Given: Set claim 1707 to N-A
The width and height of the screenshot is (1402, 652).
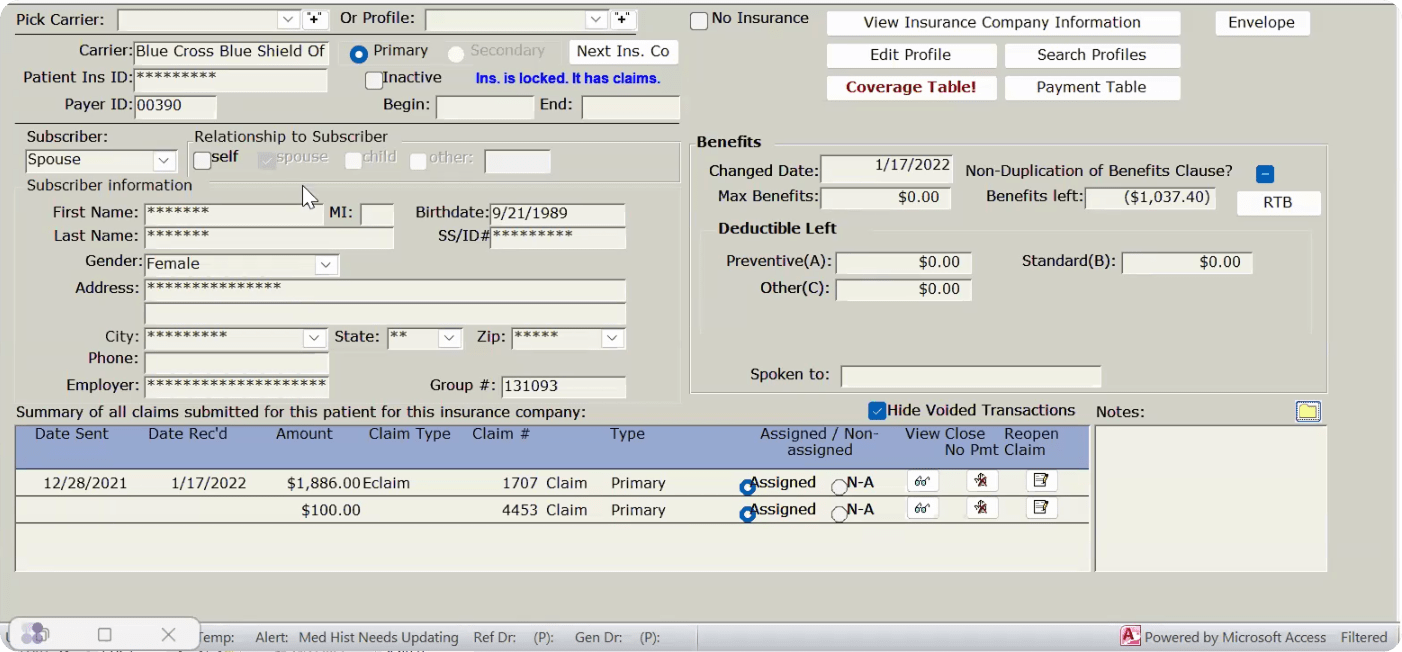Looking at the screenshot, I should tap(839, 487).
